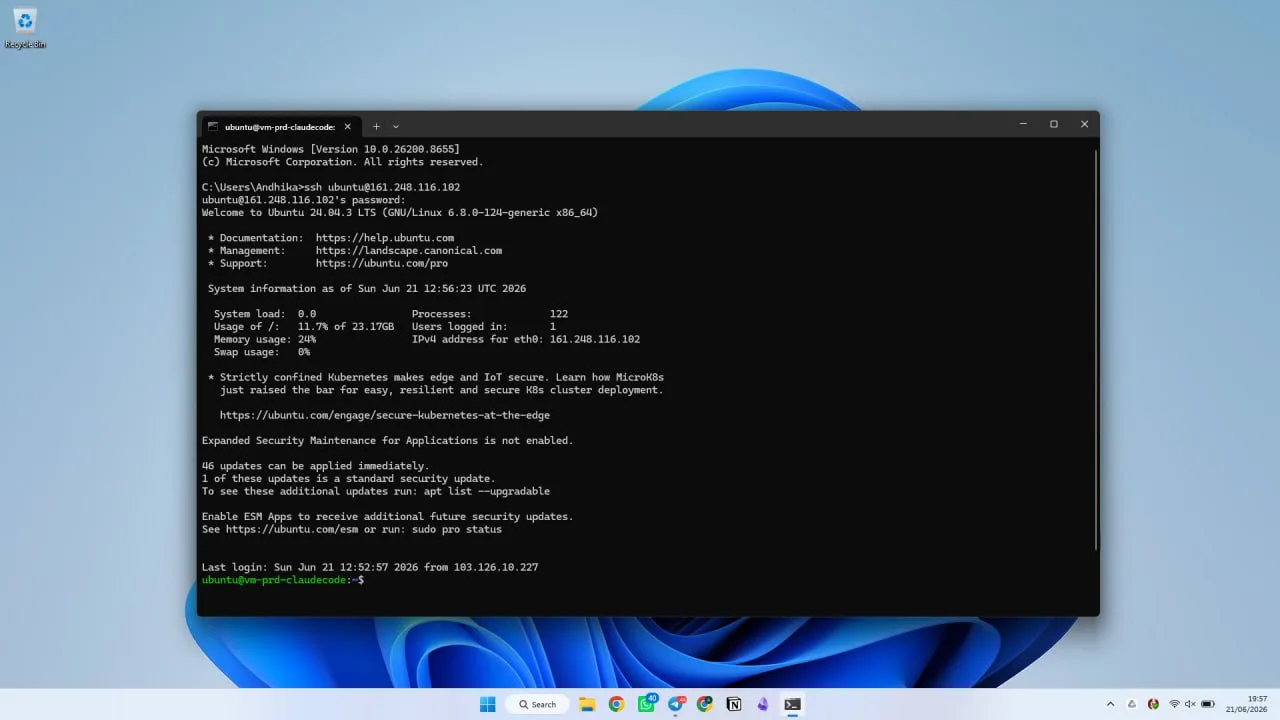Click the terminal vertical scrollbar
Viewport: 1280px width, 720px height.
tap(1096, 350)
